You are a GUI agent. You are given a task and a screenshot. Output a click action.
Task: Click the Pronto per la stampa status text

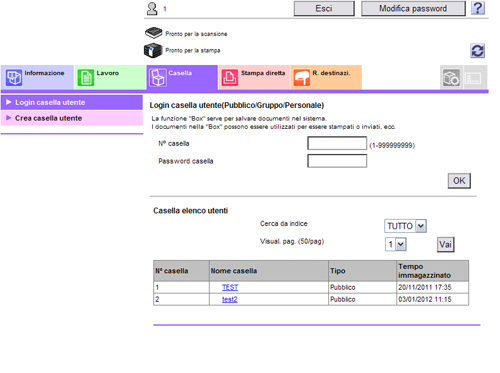click(x=193, y=50)
